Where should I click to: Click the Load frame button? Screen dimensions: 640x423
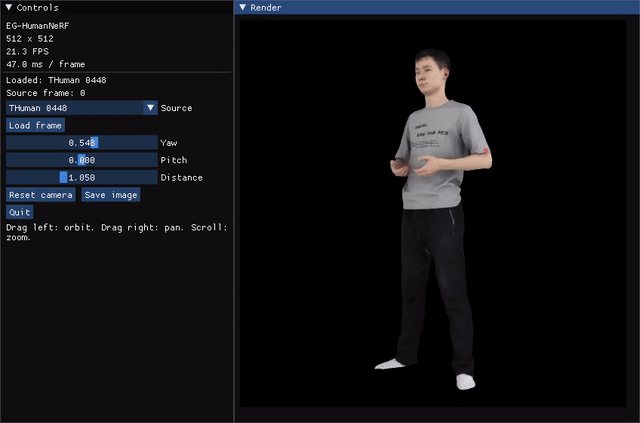click(36, 125)
